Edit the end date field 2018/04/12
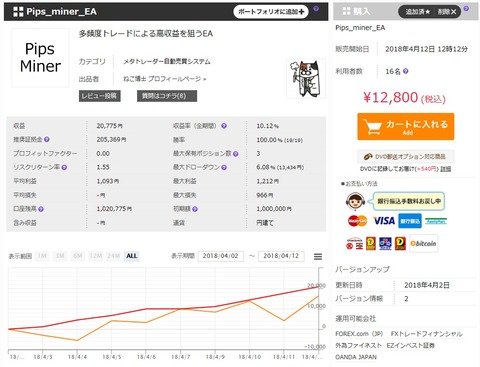Screen dimensions: 480x367 pyautogui.click(x=281, y=256)
